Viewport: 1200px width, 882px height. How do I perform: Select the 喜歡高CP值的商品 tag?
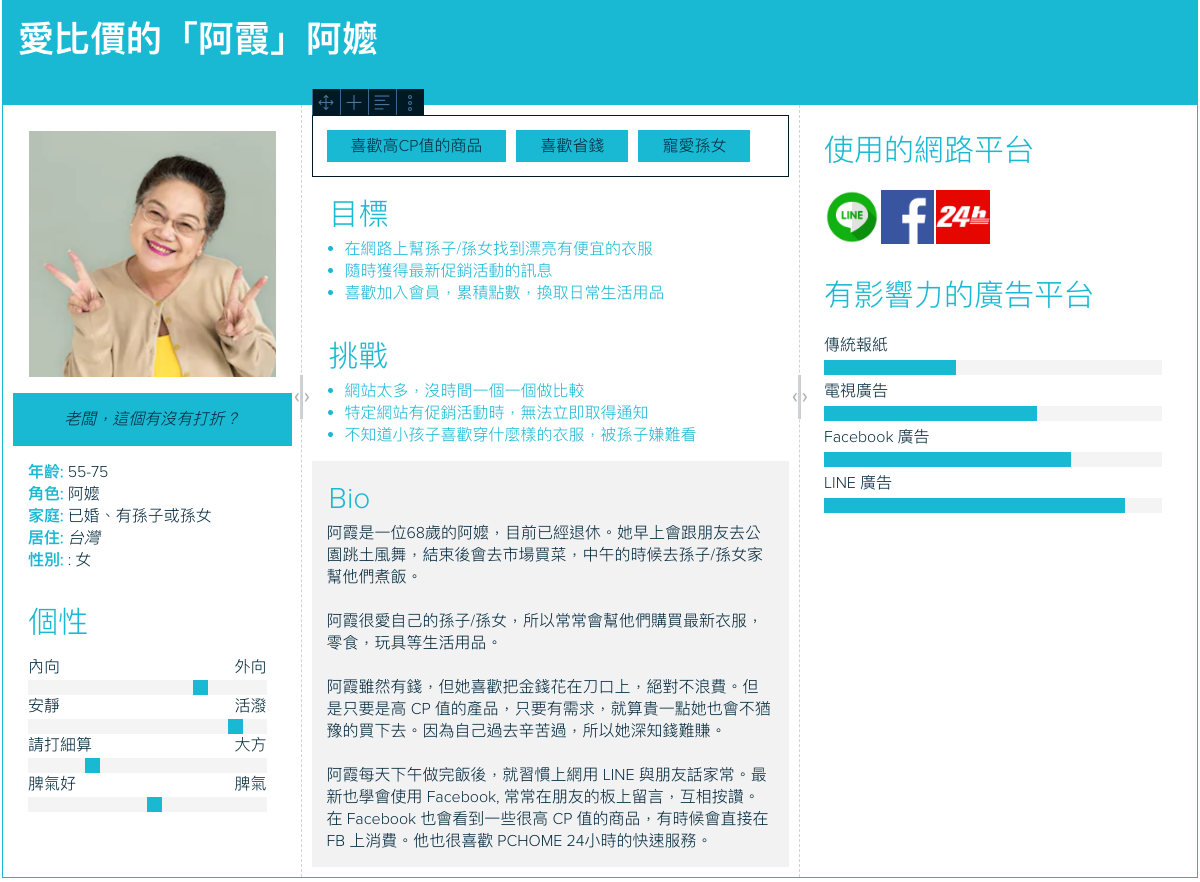click(416, 145)
